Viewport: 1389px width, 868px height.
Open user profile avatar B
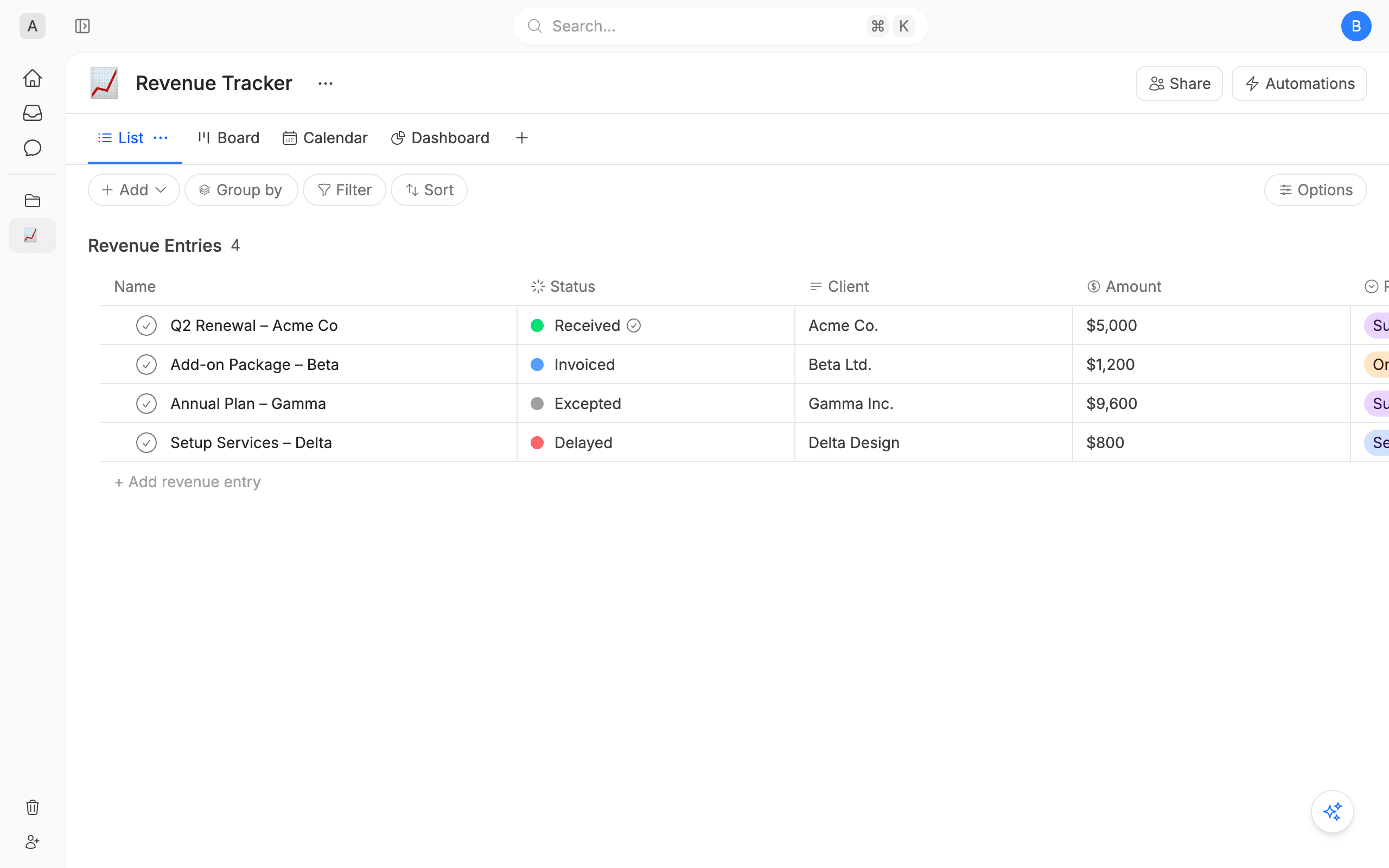1356,26
